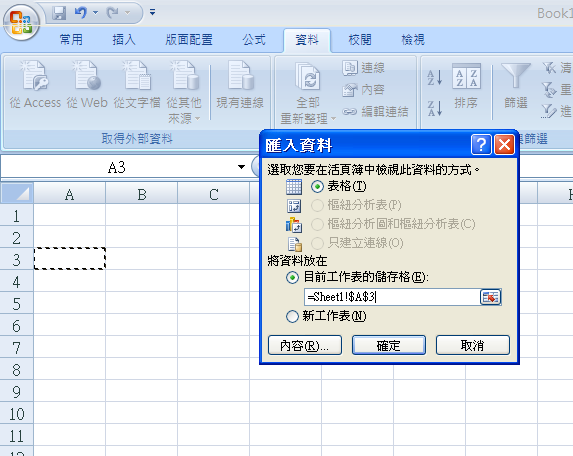573x456 pixels.
Task: Expand the Name Box dropdown arrow
Action: (241, 167)
